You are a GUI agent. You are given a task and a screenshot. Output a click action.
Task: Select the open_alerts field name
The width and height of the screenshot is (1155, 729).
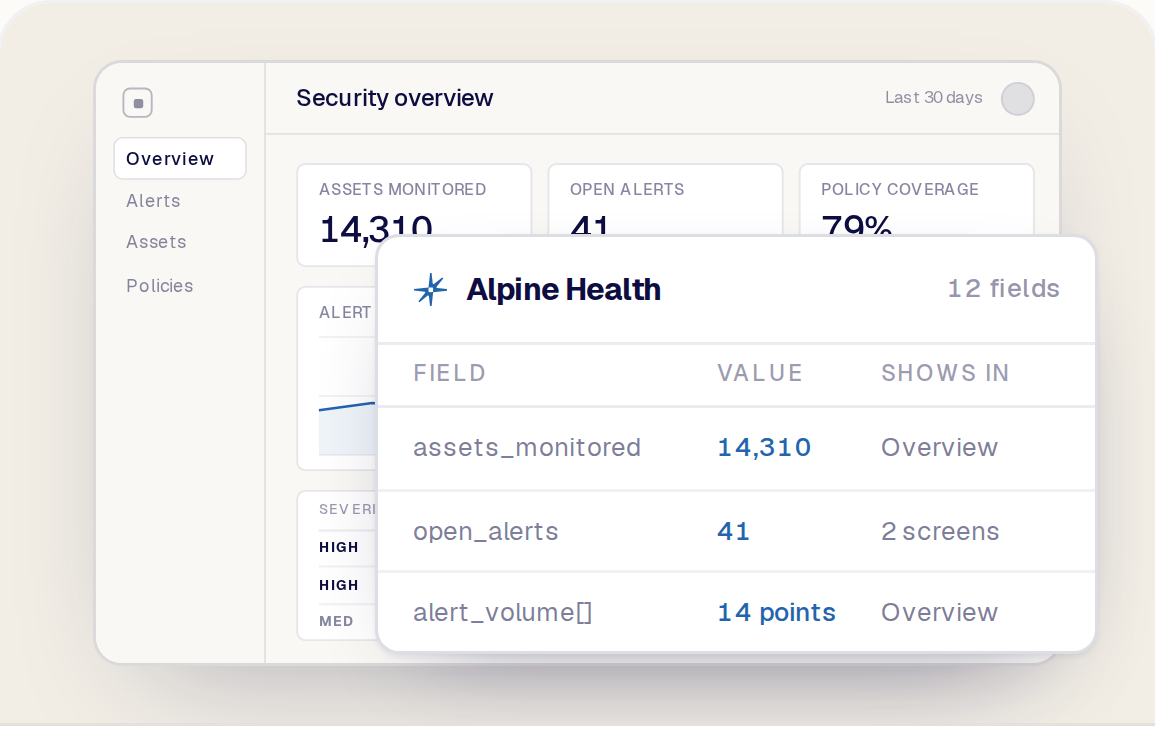click(x=485, y=532)
